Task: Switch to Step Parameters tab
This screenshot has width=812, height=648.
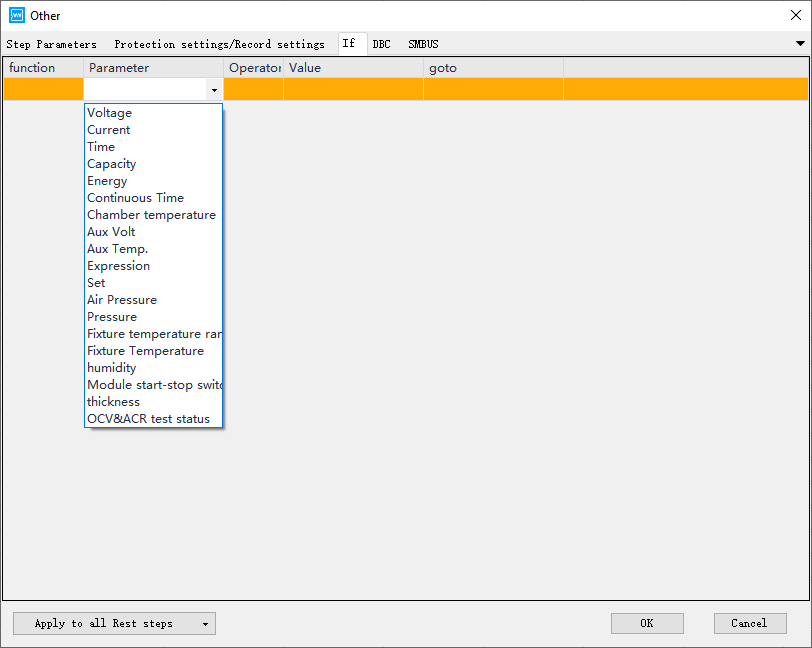Action: click(x=52, y=44)
